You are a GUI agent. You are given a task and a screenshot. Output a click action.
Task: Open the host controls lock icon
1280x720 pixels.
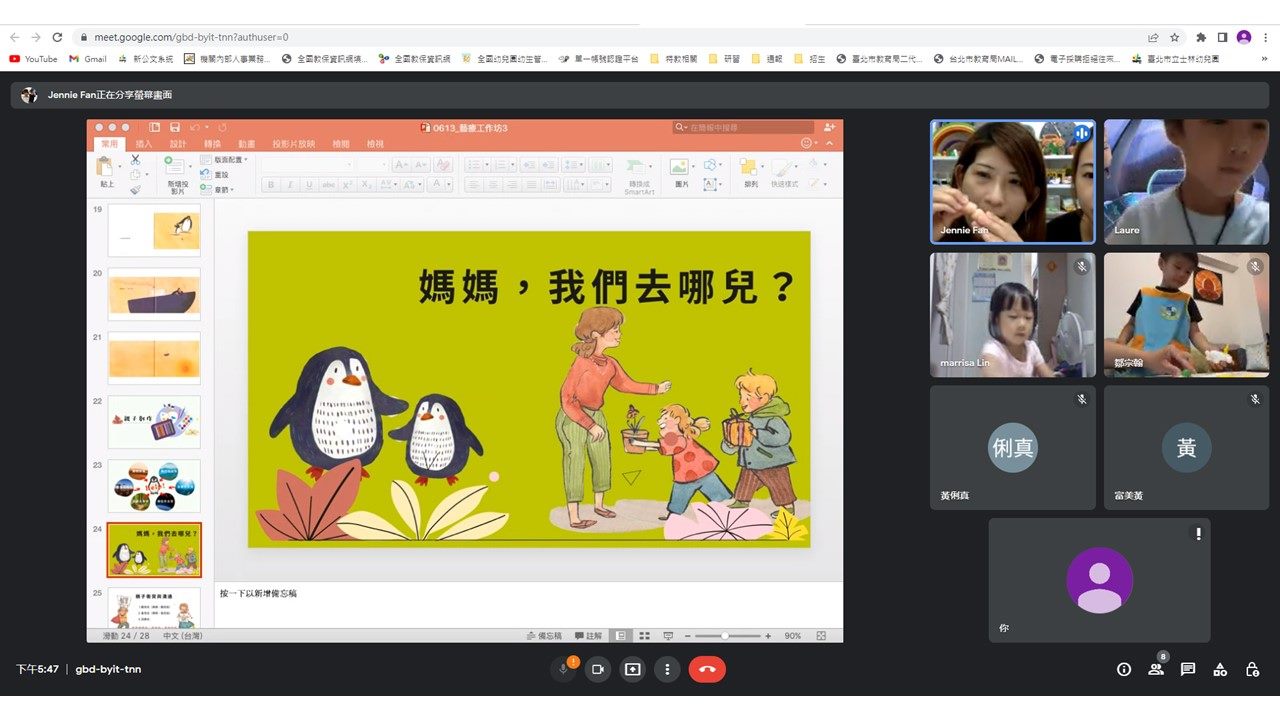tap(1252, 669)
